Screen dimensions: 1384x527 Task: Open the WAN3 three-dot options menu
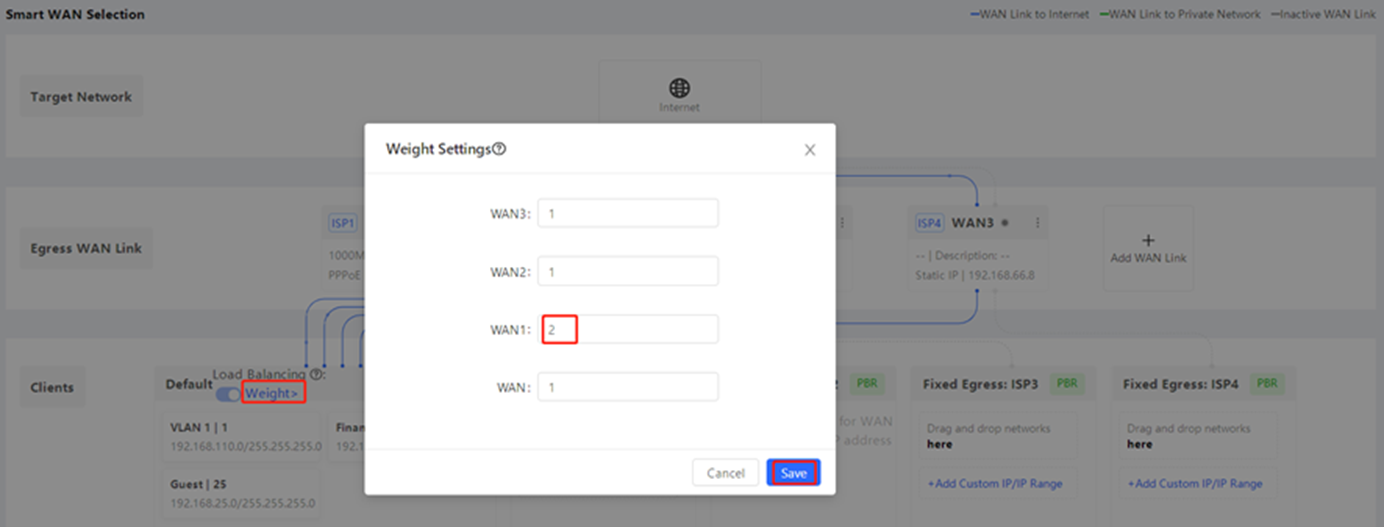click(x=1038, y=222)
